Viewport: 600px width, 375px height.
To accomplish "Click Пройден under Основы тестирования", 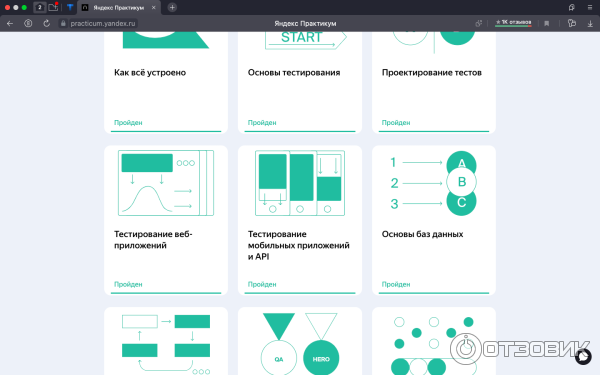I will tap(262, 122).
